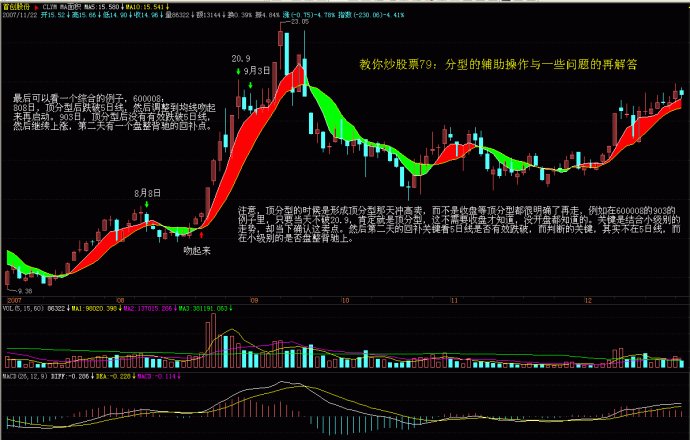Viewport: 690px width, 440px height.
Task: Select the MA10:15.541 value
Action: (145, 7)
